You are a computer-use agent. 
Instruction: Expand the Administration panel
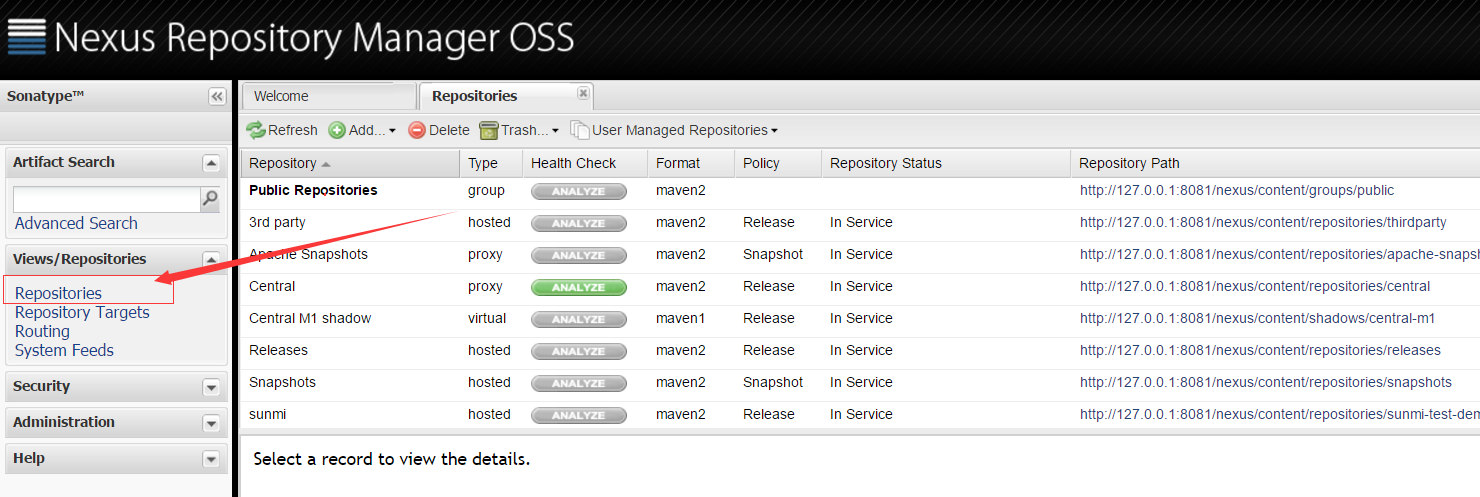pyautogui.click(x=210, y=423)
